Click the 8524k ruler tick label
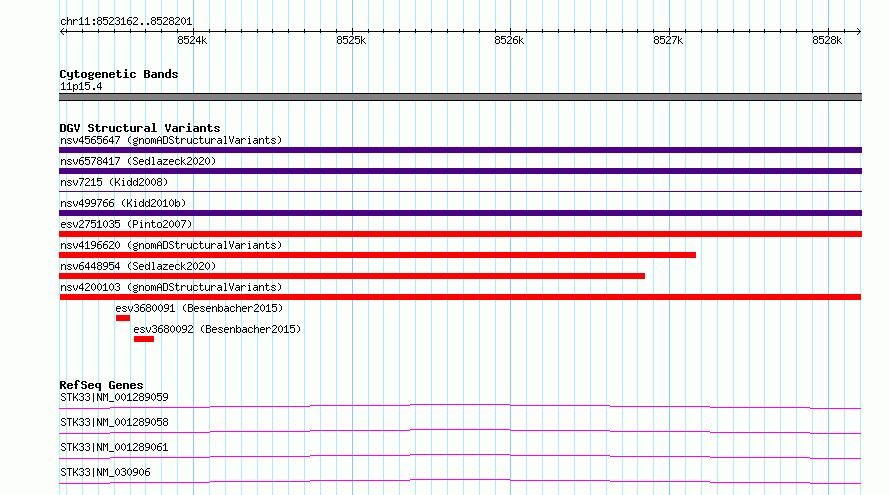This screenshot has height=495, width=890. point(192,40)
